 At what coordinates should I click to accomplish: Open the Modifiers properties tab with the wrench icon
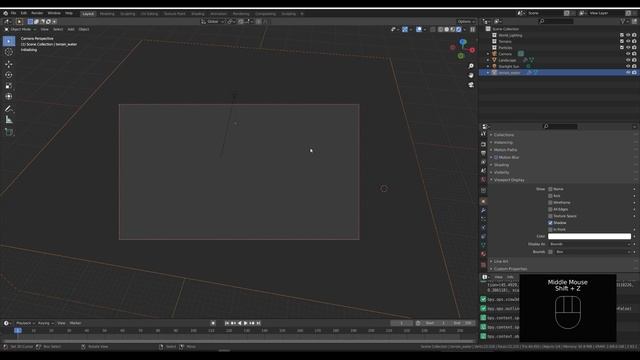483,210
